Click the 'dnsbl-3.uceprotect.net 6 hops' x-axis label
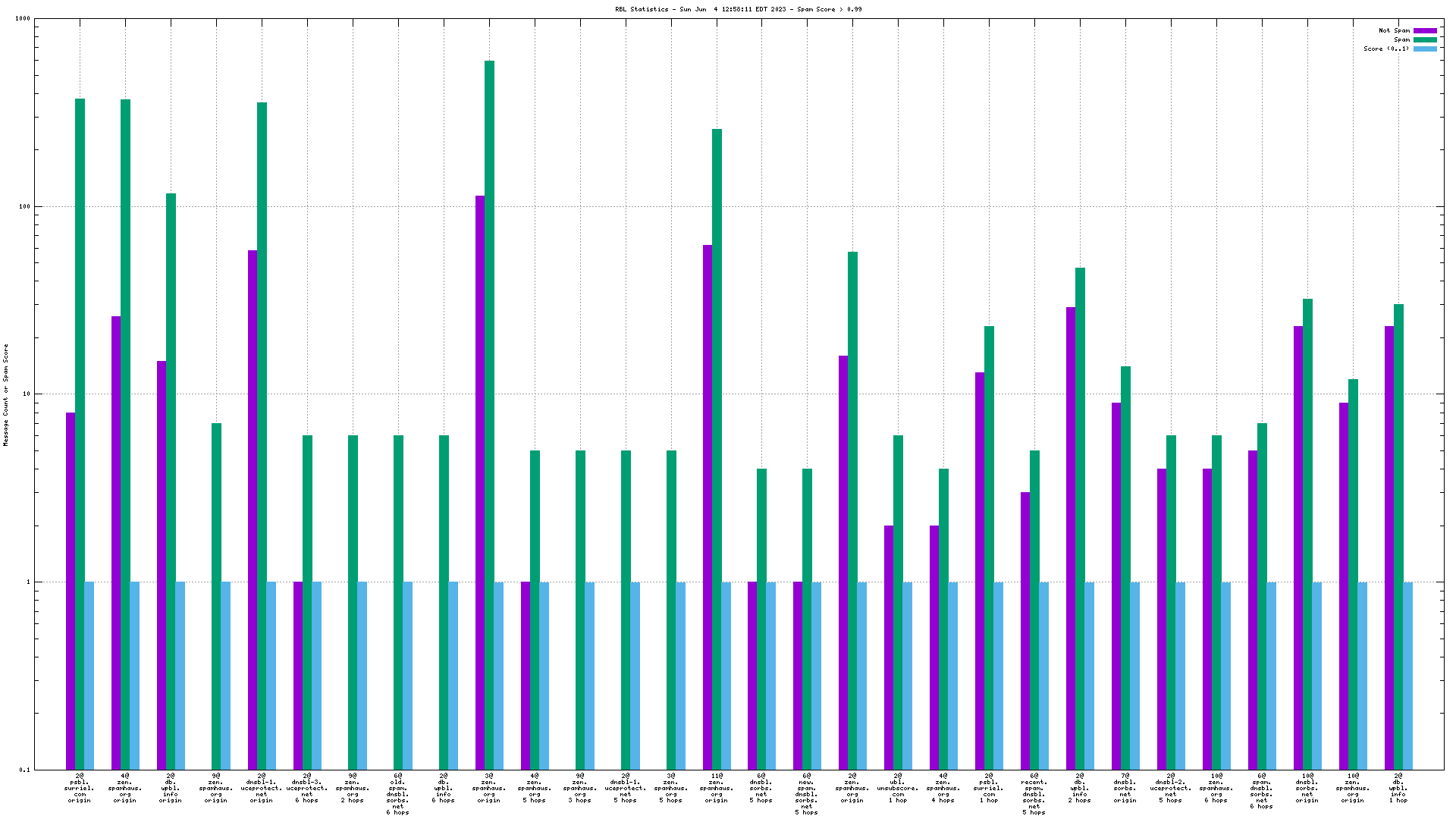The width and height of the screenshot is (1456, 819). [307, 788]
